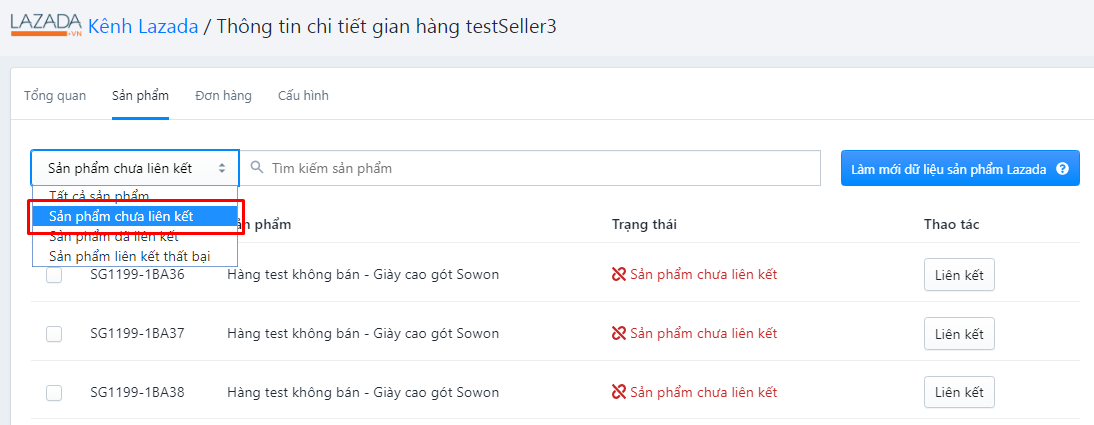Click Liên kết button for SG1199-1BA36
Image resolution: width=1094 pixels, height=425 pixels.
(959, 275)
